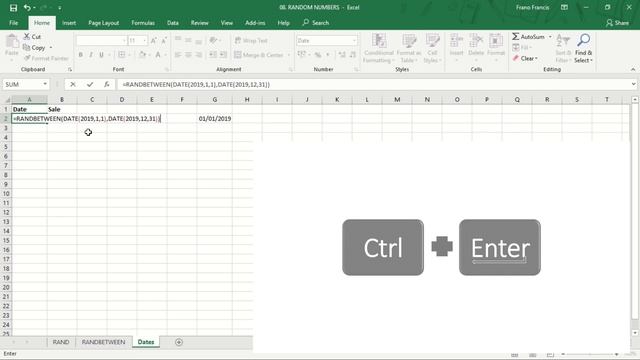The image size is (640, 360).
Task: Cancel the formula entry with the X button
Action: click(x=73, y=84)
